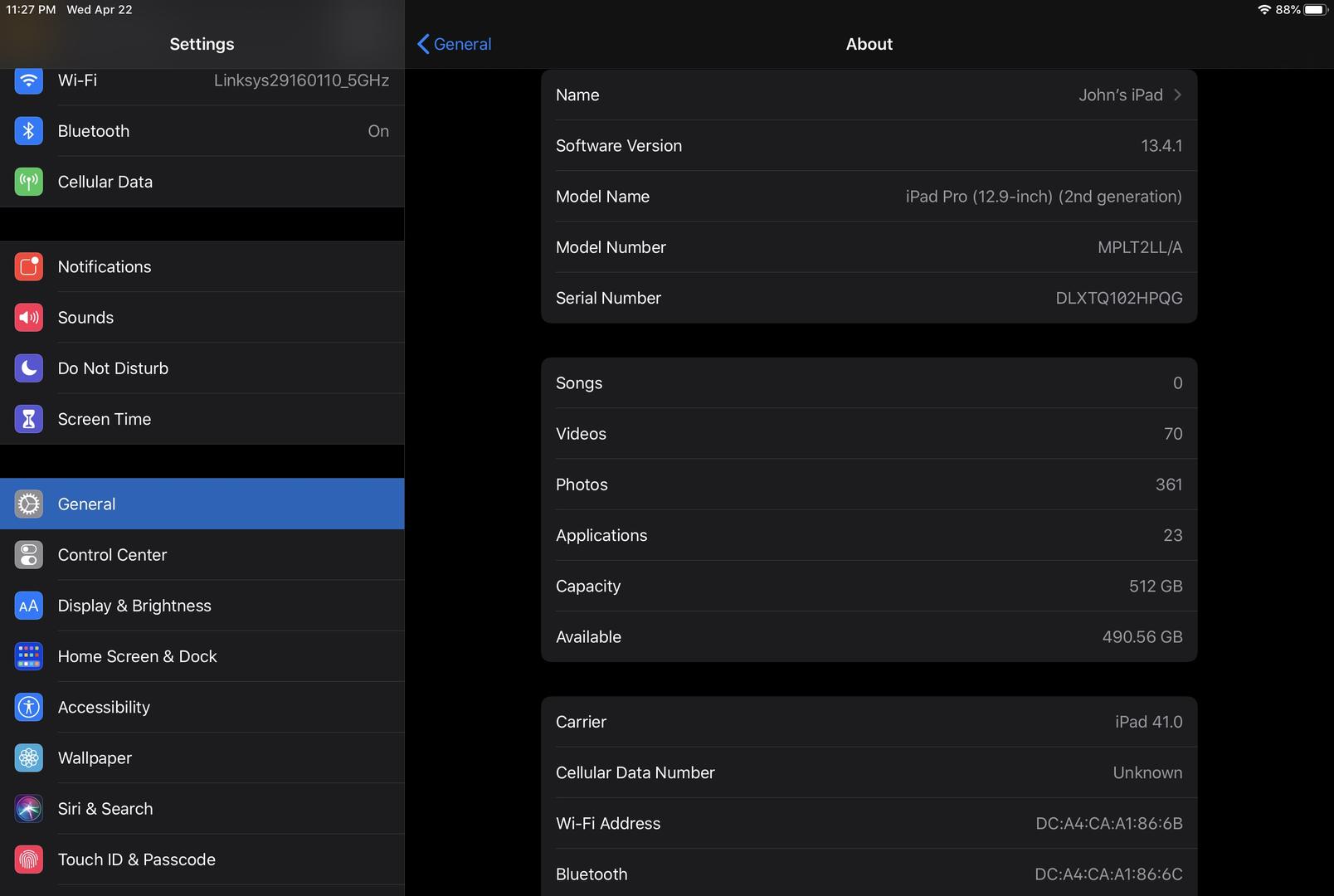Tap the Serial Number DLXTQ102HPQG
The image size is (1334, 896).
pos(1119,298)
